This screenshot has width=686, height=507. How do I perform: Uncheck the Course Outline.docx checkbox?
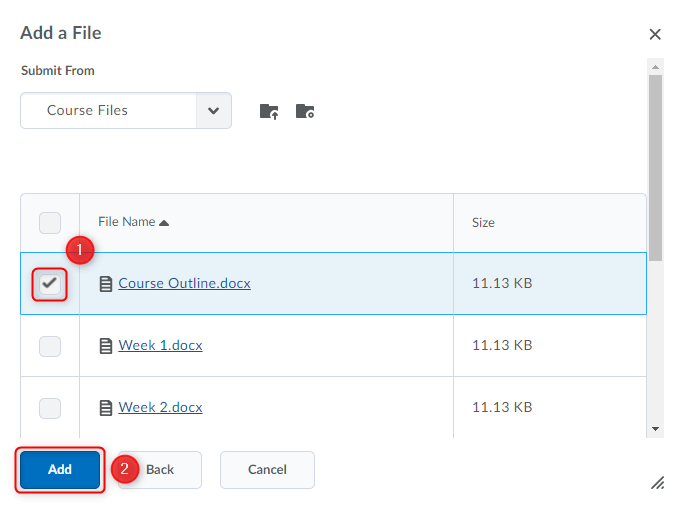pyautogui.click(x=50, y=284)
